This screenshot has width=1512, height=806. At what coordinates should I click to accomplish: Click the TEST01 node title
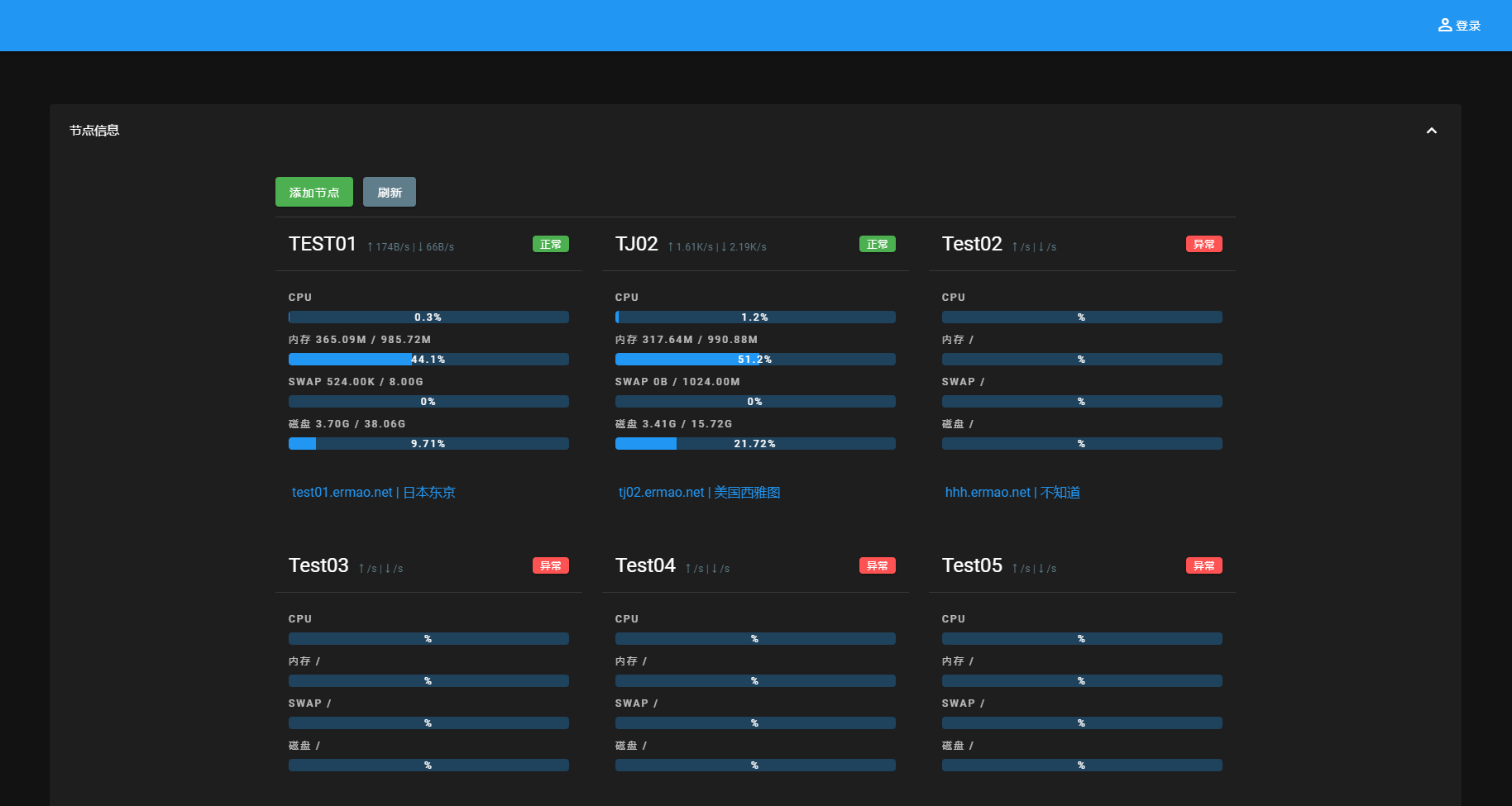323,244
